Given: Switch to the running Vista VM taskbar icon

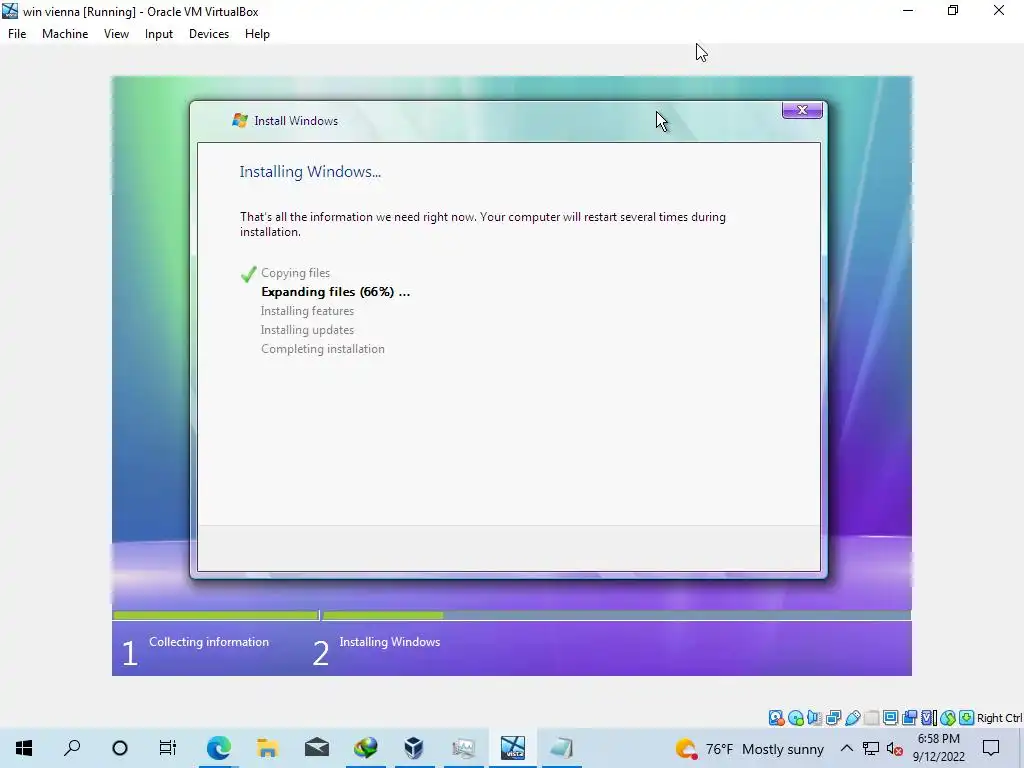Looking at the screenshot, I should coord(513,748).
